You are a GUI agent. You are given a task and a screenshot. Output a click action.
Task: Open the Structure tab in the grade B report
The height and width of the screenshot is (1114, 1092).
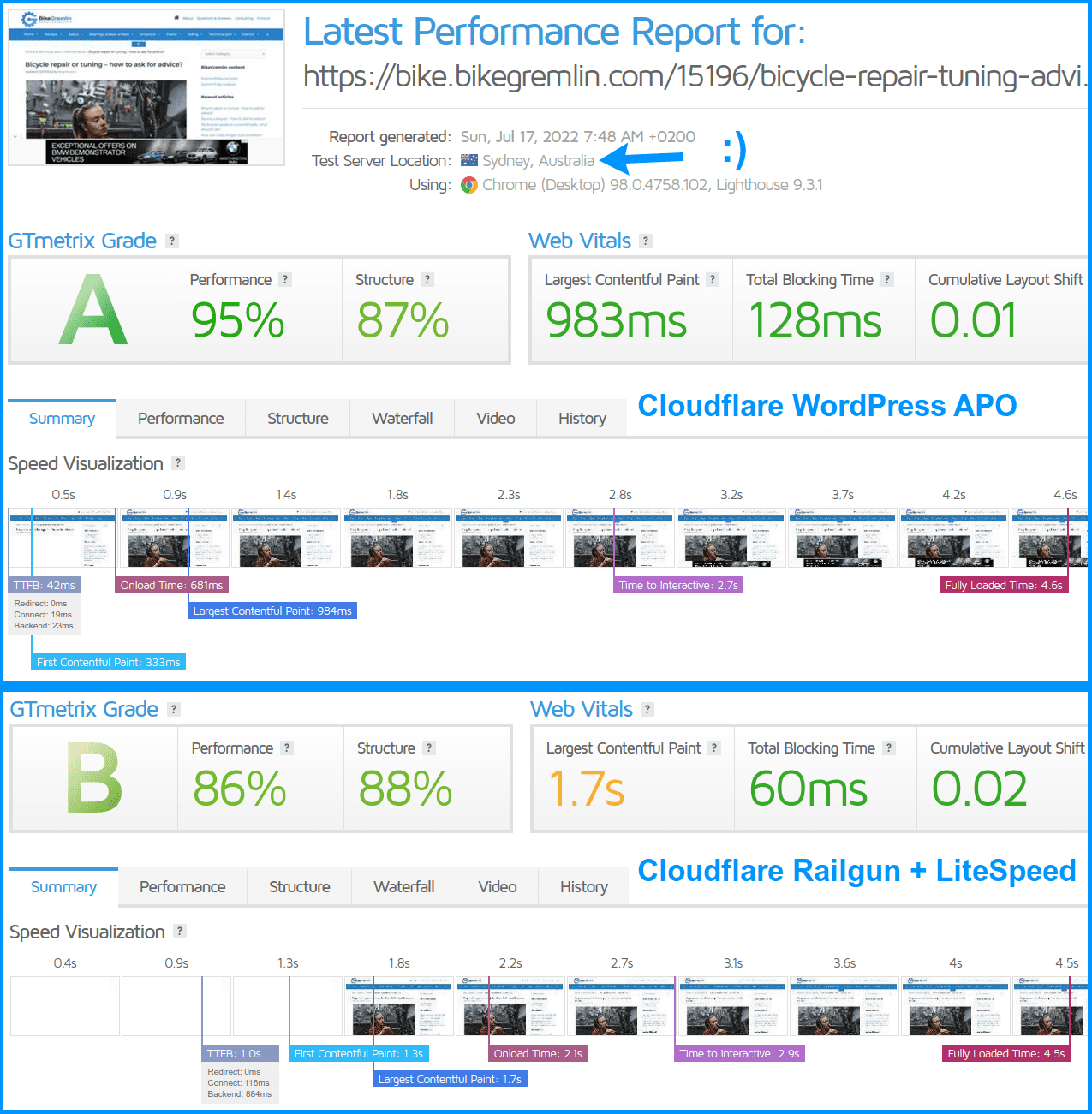coord(300,887)
